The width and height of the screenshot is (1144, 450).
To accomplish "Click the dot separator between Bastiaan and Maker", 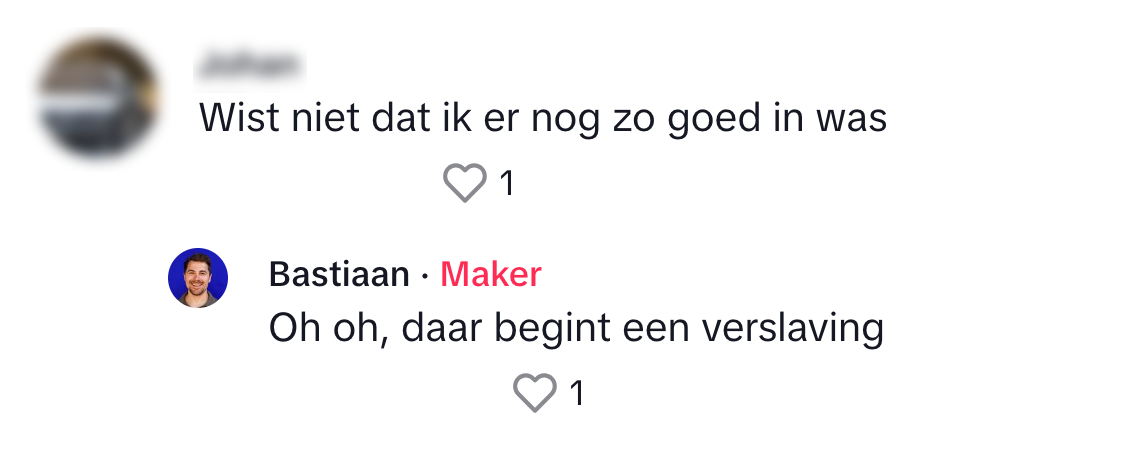I will 425,275.
